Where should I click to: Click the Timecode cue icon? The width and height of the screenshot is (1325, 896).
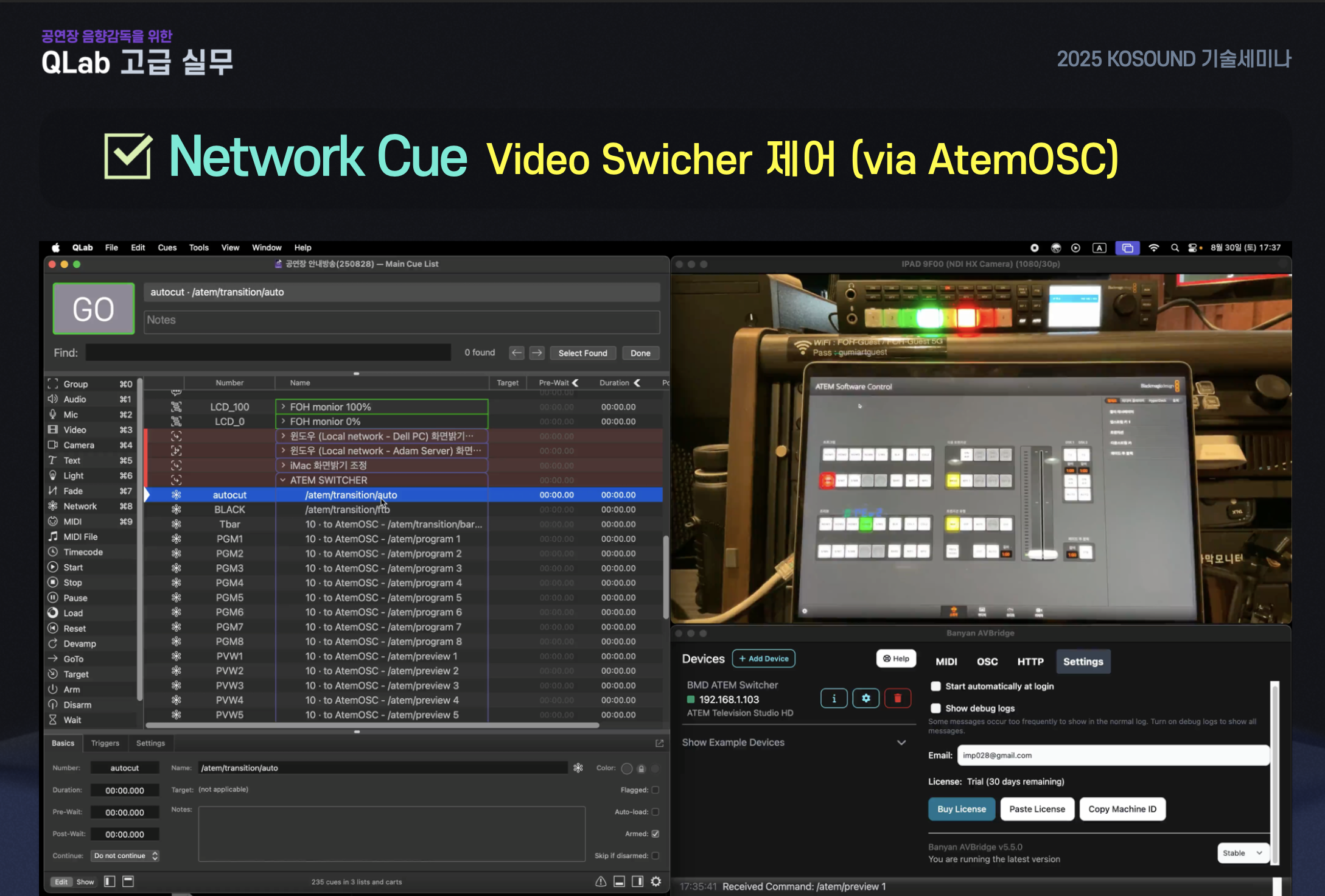pos(53,552)
